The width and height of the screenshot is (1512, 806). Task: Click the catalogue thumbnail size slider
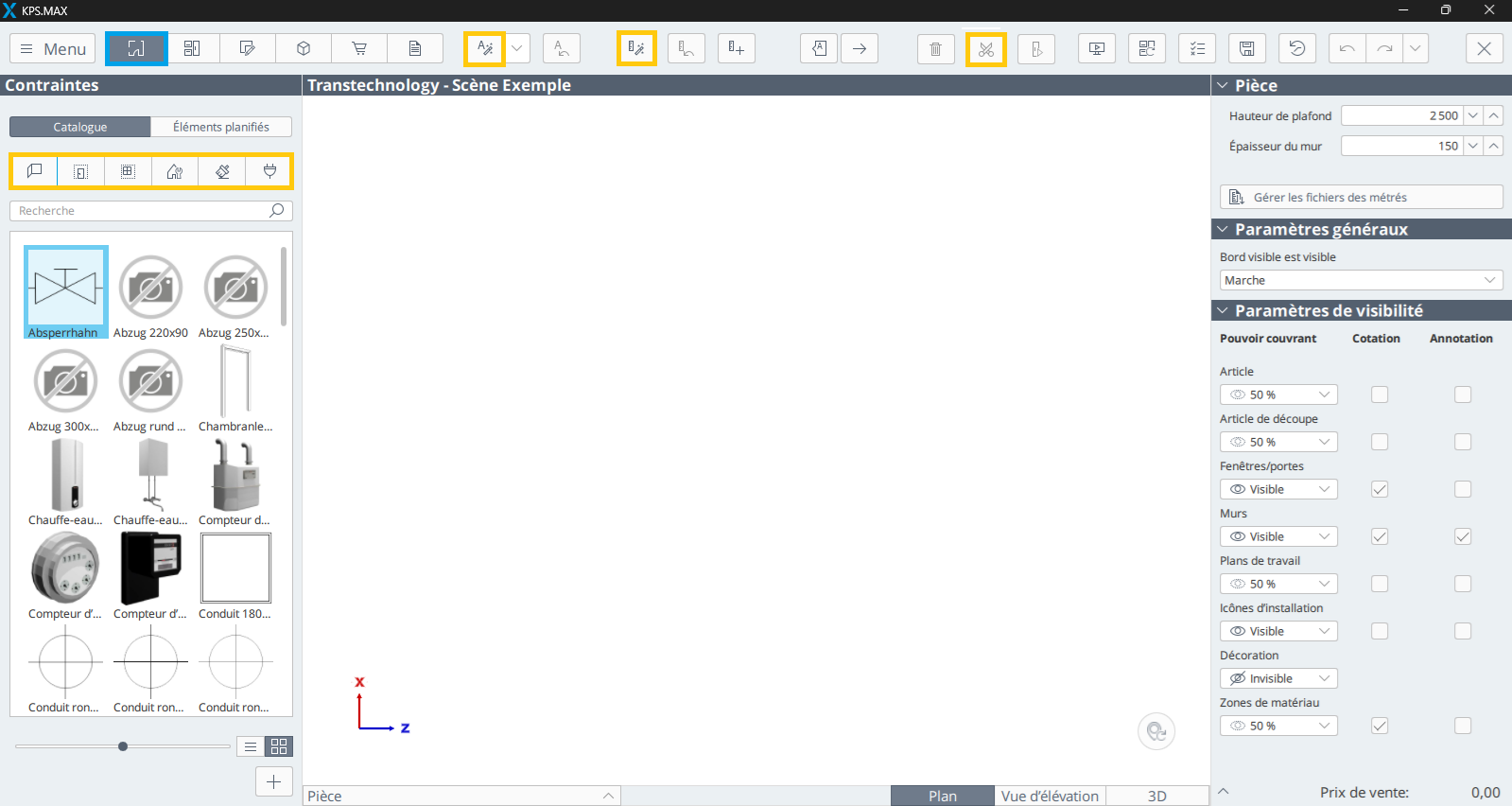coord(123,746)
